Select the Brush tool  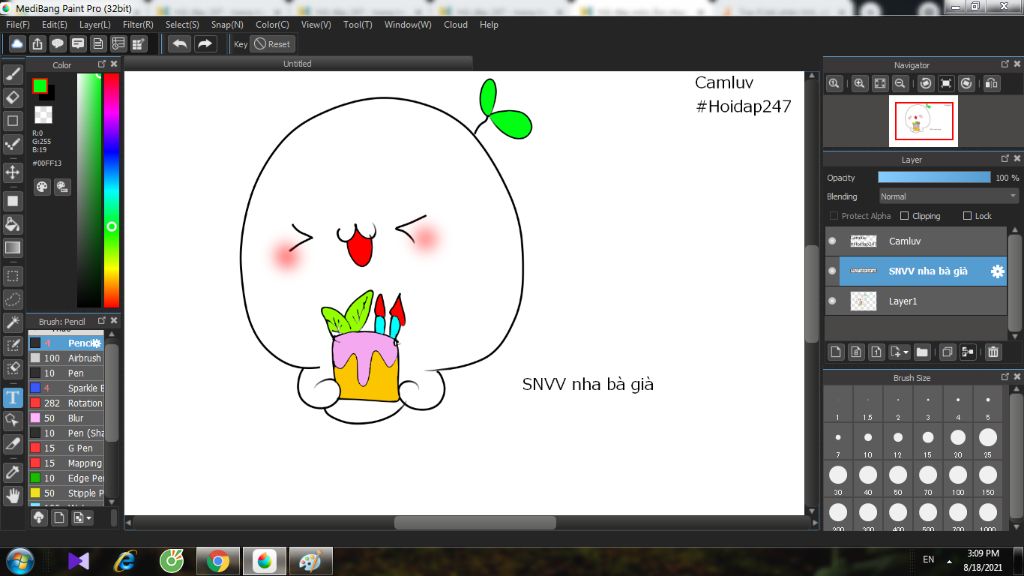[12, 74]
